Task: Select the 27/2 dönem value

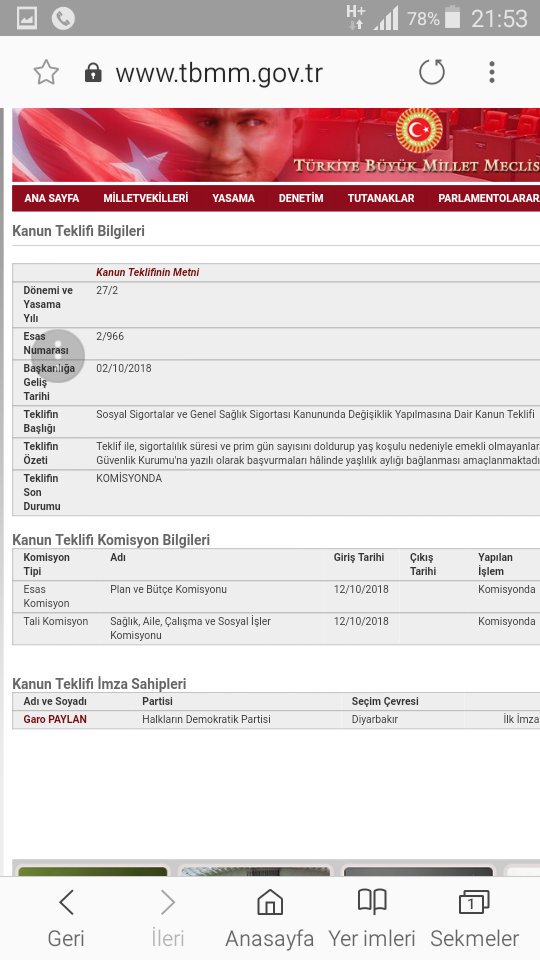Action: 107,290
